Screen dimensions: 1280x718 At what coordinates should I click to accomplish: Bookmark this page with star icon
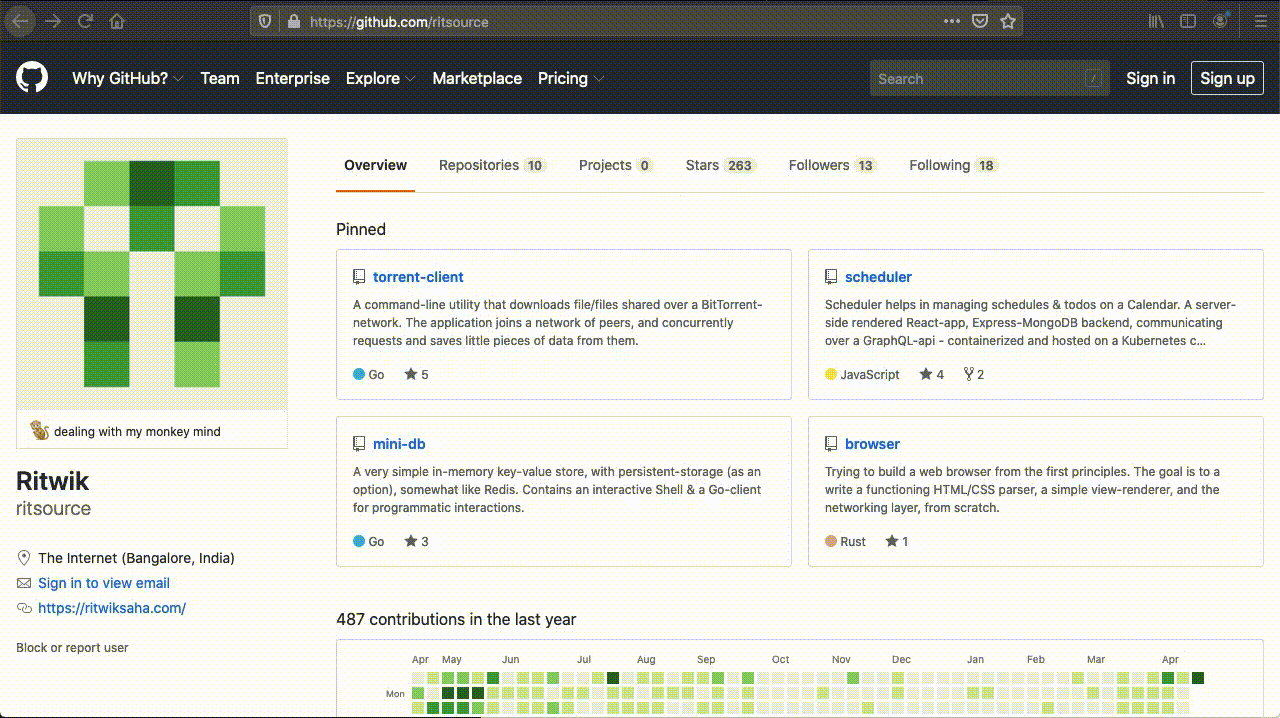1008,21
